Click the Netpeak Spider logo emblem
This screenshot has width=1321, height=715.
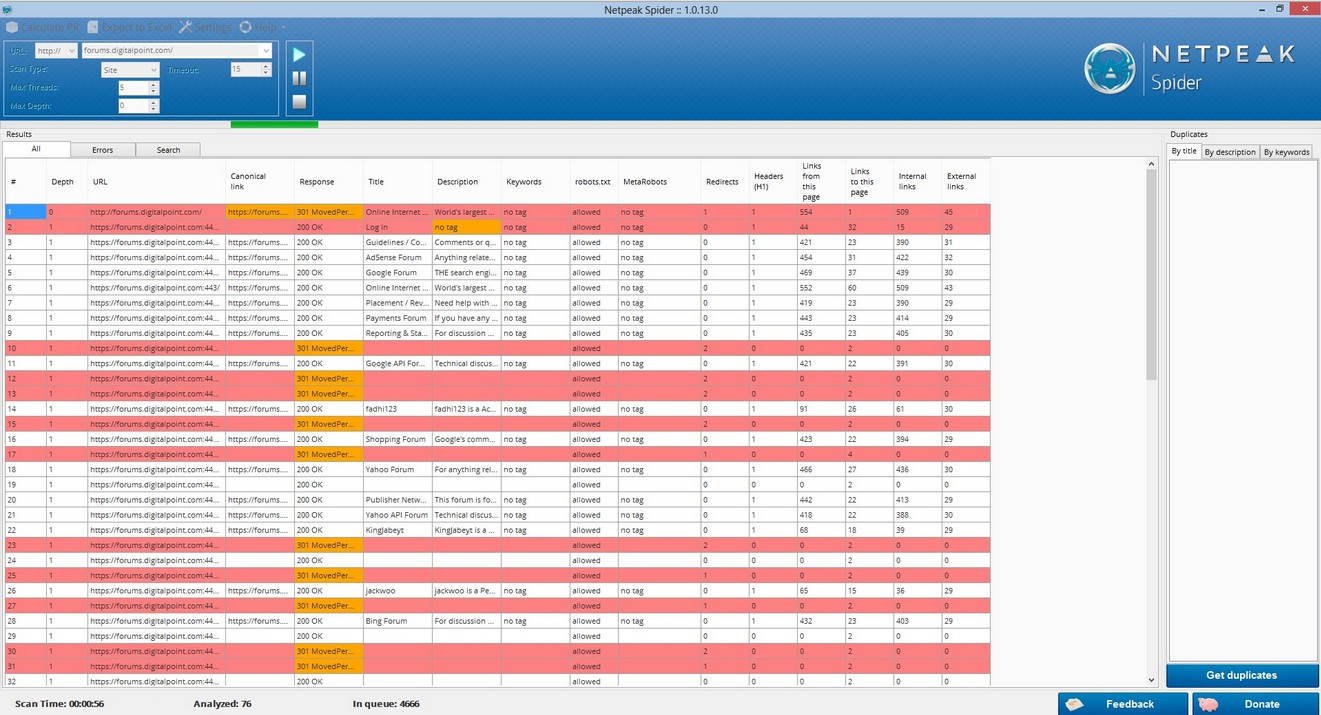1112,69
